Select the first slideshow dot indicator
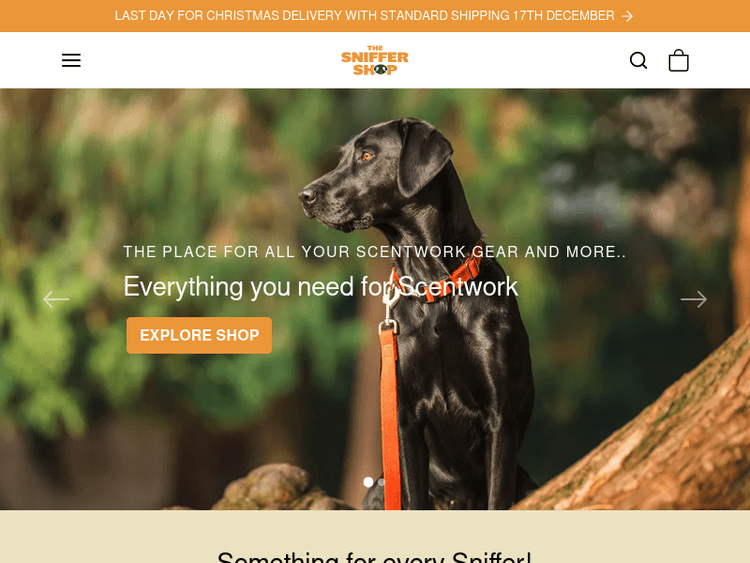 [x=368, y=482]
